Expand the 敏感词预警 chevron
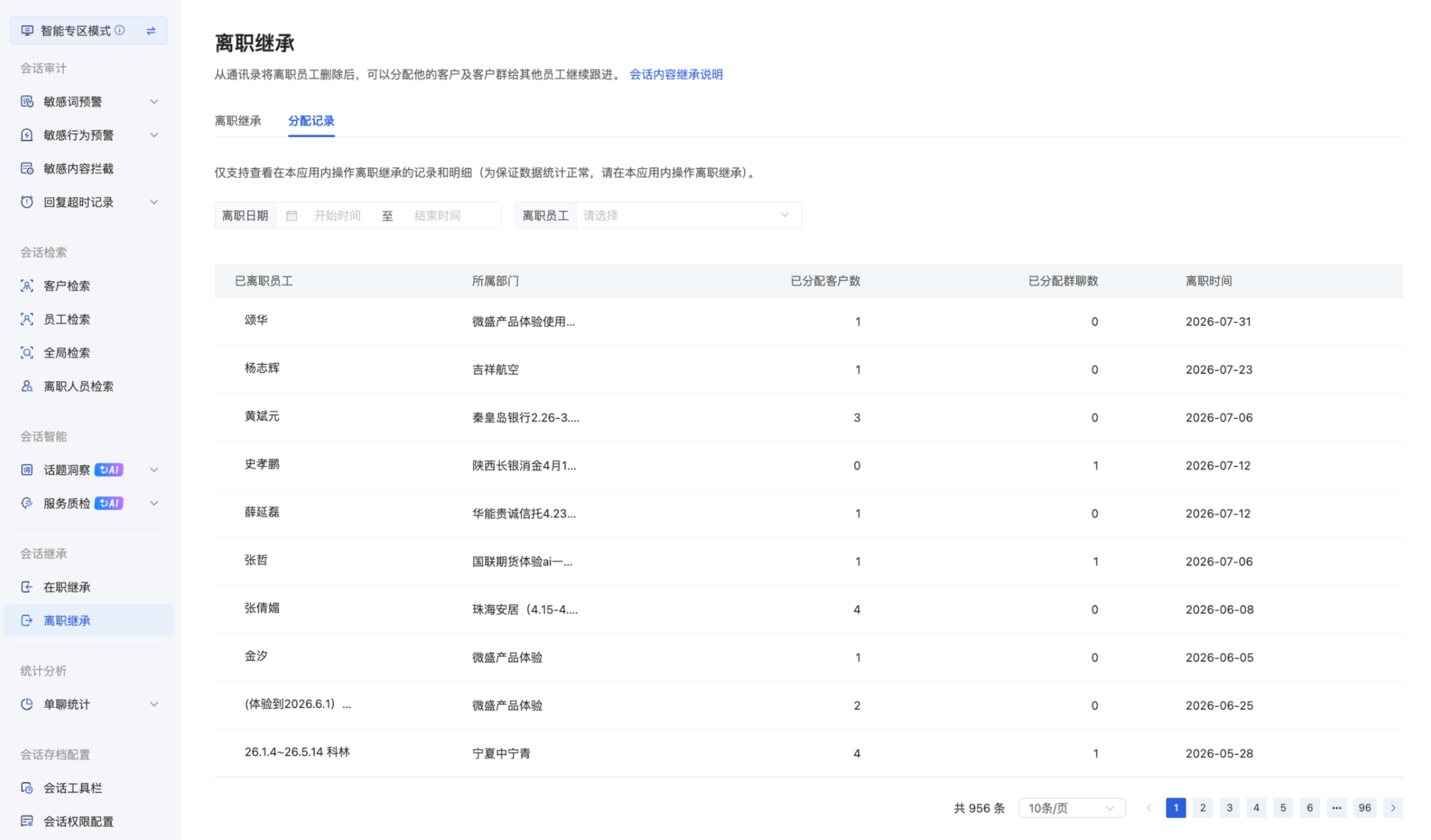Image resolution: width=1431 pixels, height=840 pixels. [154, 102]
